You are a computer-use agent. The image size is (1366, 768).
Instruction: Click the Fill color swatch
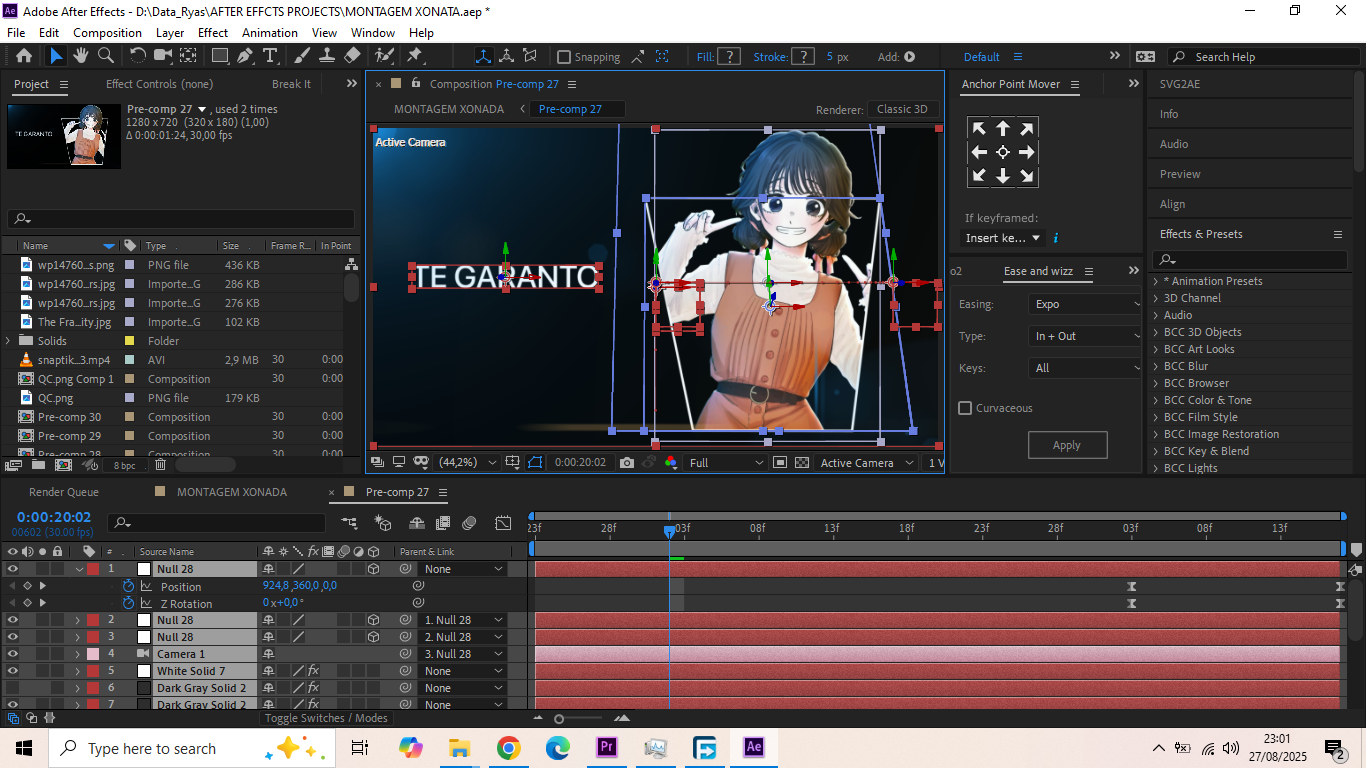pyautogui.click(x=730, y=57)
